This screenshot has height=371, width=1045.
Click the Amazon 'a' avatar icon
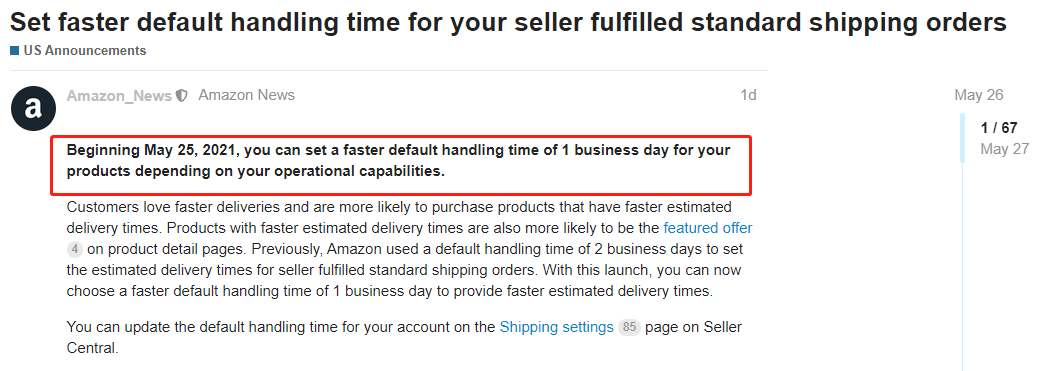click(x=33, y=108)
